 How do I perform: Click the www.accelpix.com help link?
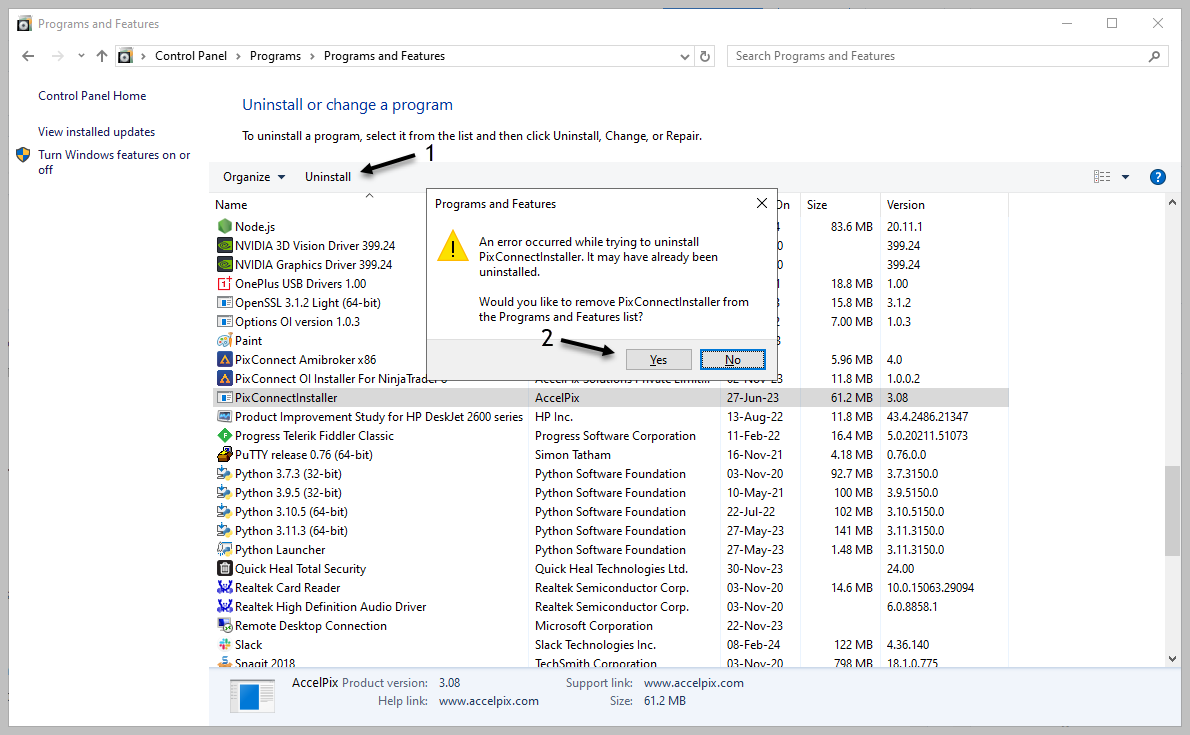point(489,701)
